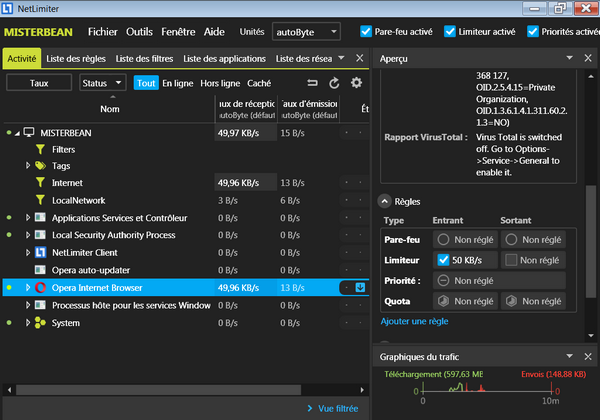Click the NetLimiter logo in title bar
600x420 pixels.
pyautogui.click(x=7, y=8)
